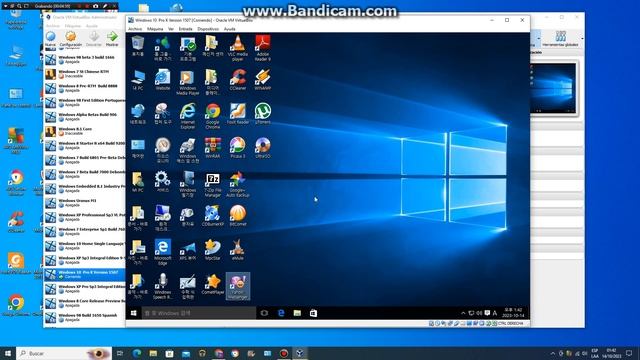
Task: Open Archivo menu in VM window
Action: (x=135, y=29)
